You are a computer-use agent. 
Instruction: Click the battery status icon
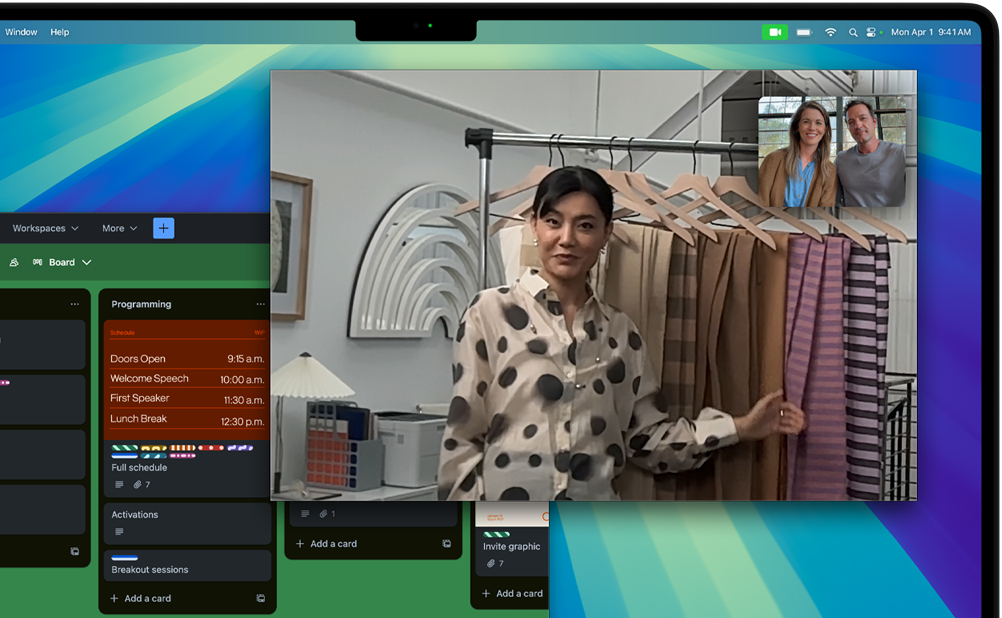803,32
